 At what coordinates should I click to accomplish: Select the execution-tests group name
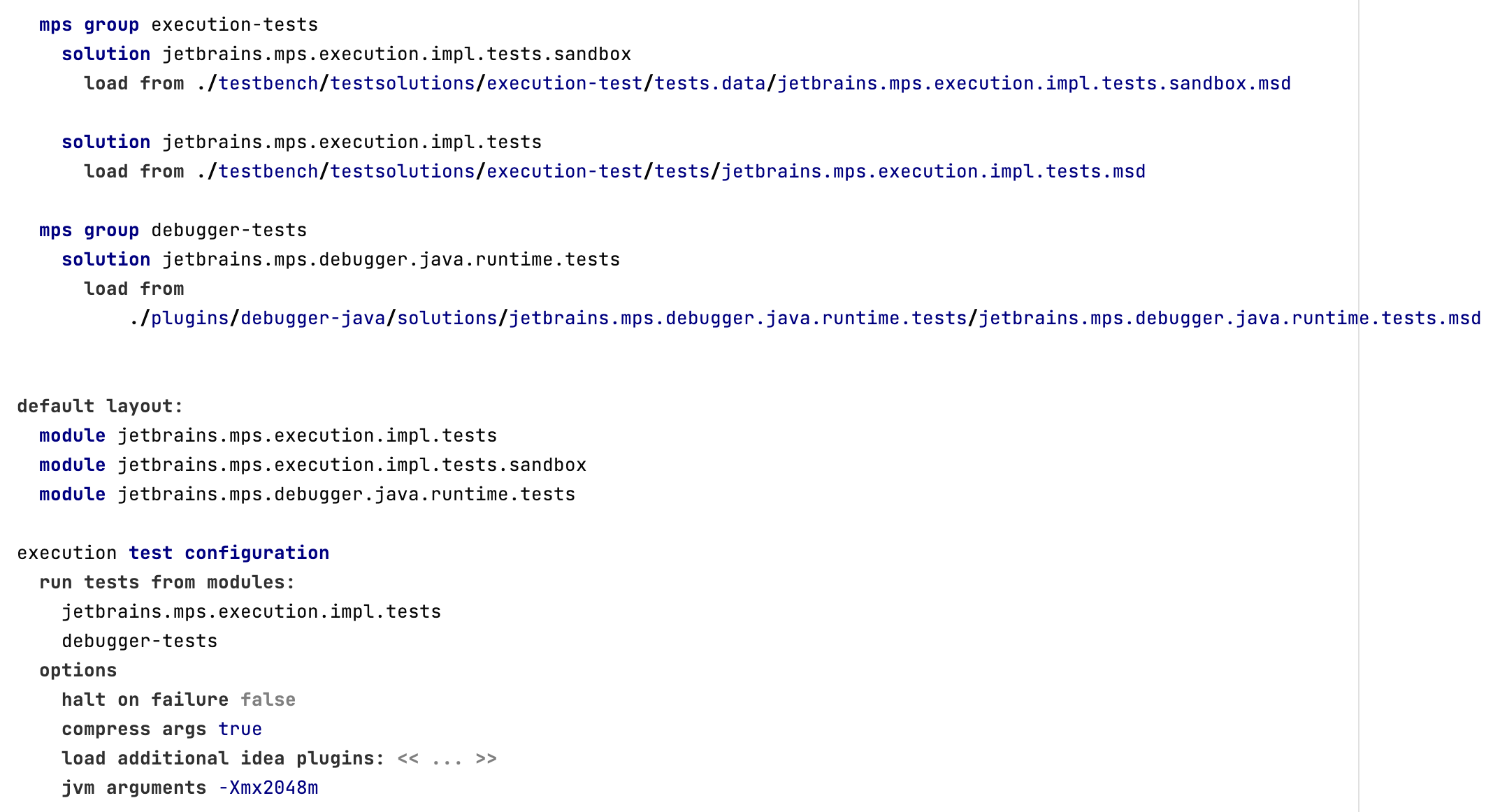[x=234, y=25]
